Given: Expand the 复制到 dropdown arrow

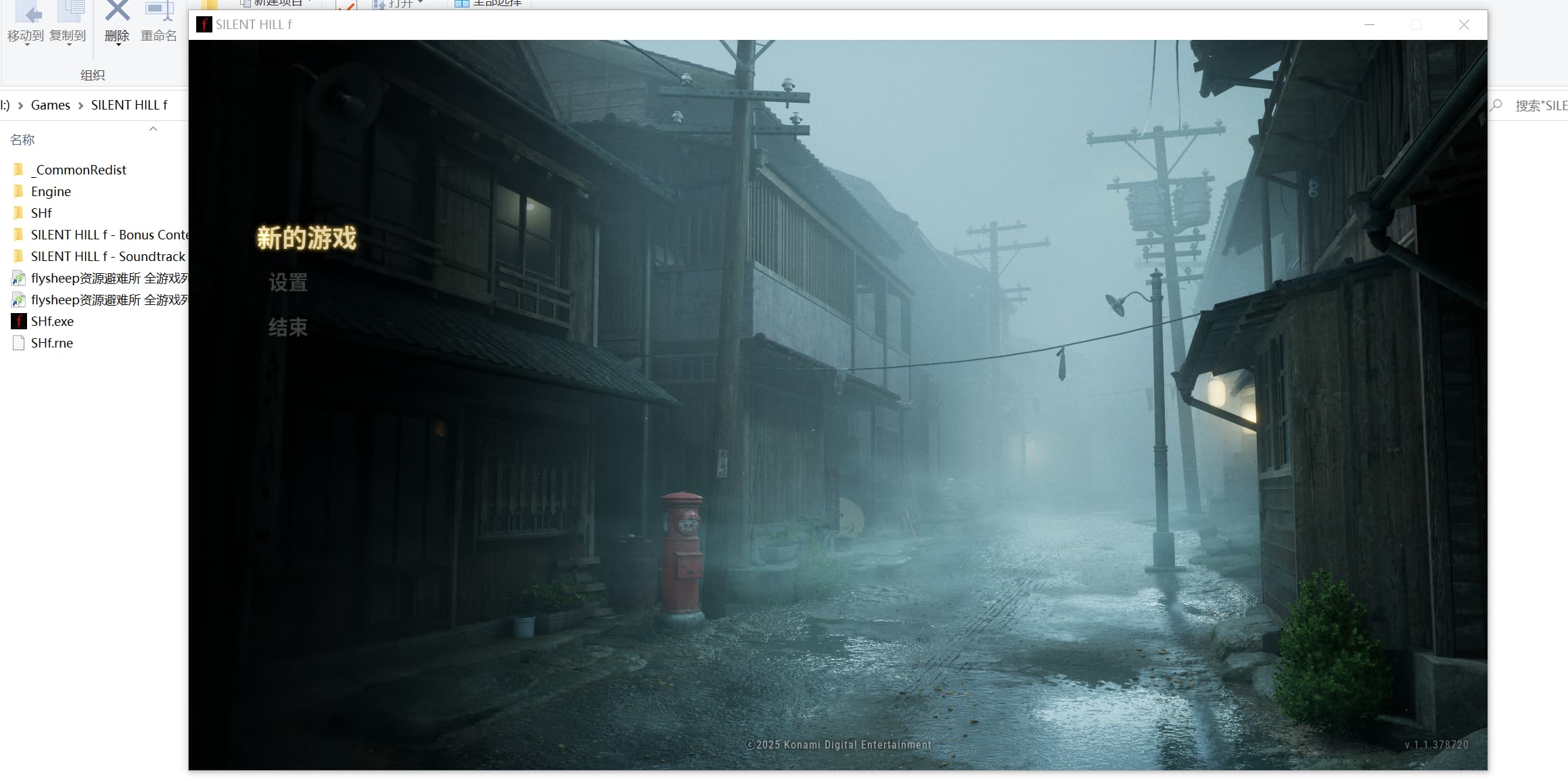Looking at the screenshot, I should click(69, 45).
